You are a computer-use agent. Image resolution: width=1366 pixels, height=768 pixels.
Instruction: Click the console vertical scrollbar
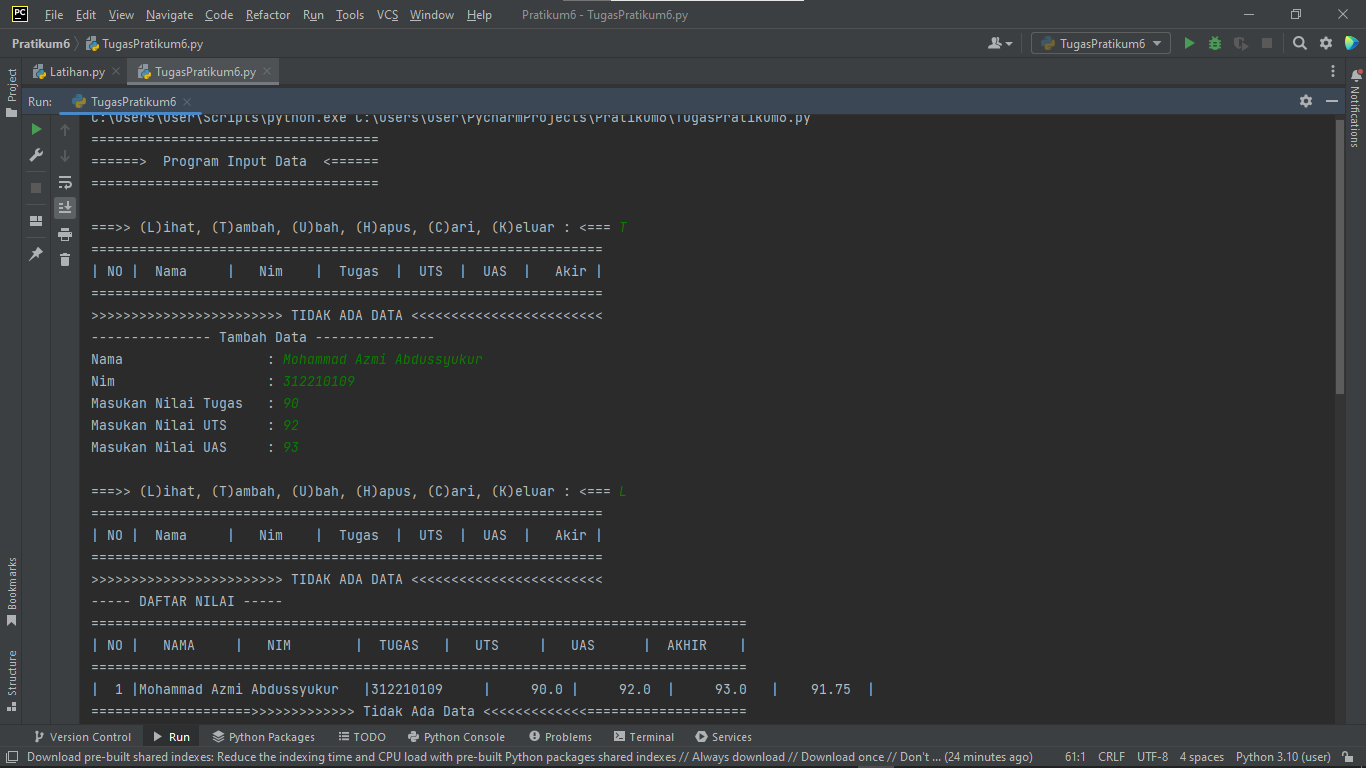click(x=1340, y=256)
